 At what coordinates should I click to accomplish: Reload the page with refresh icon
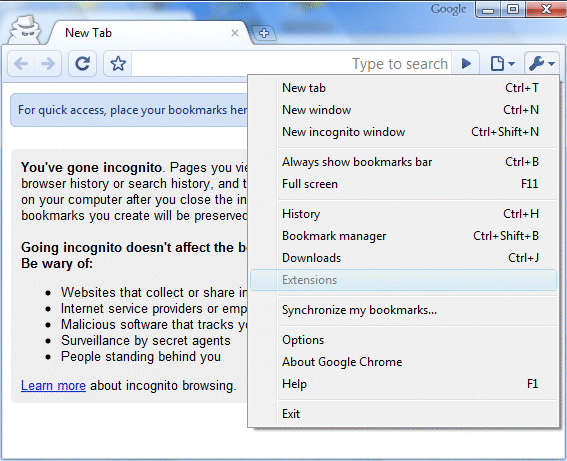click(82, 64)
